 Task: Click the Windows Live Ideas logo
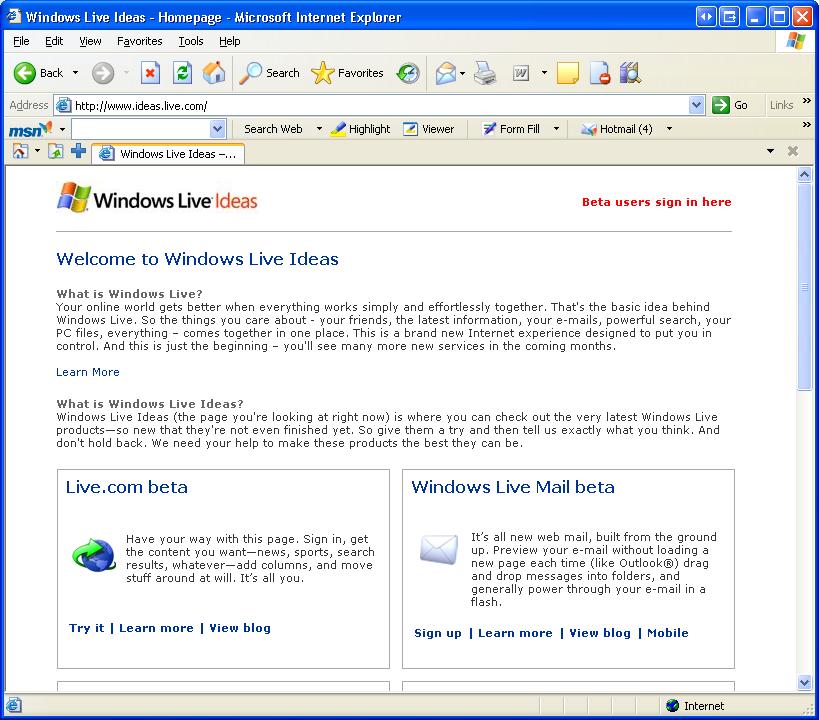(x=157, y=198)
